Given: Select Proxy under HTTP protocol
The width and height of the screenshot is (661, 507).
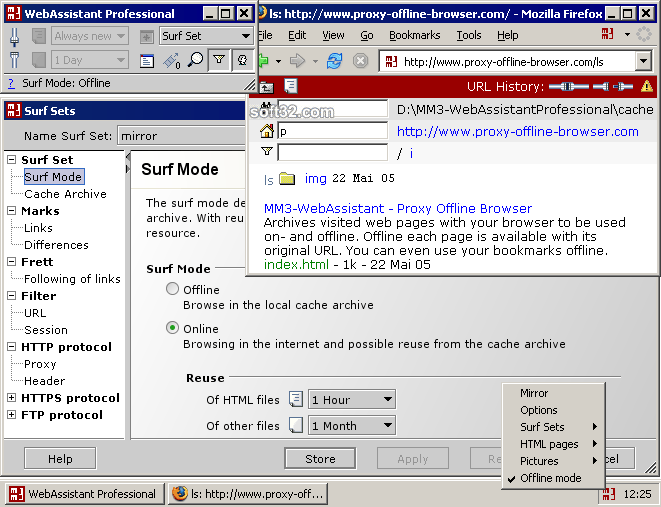Looking at the screenshot, I should tap(40, 364).
